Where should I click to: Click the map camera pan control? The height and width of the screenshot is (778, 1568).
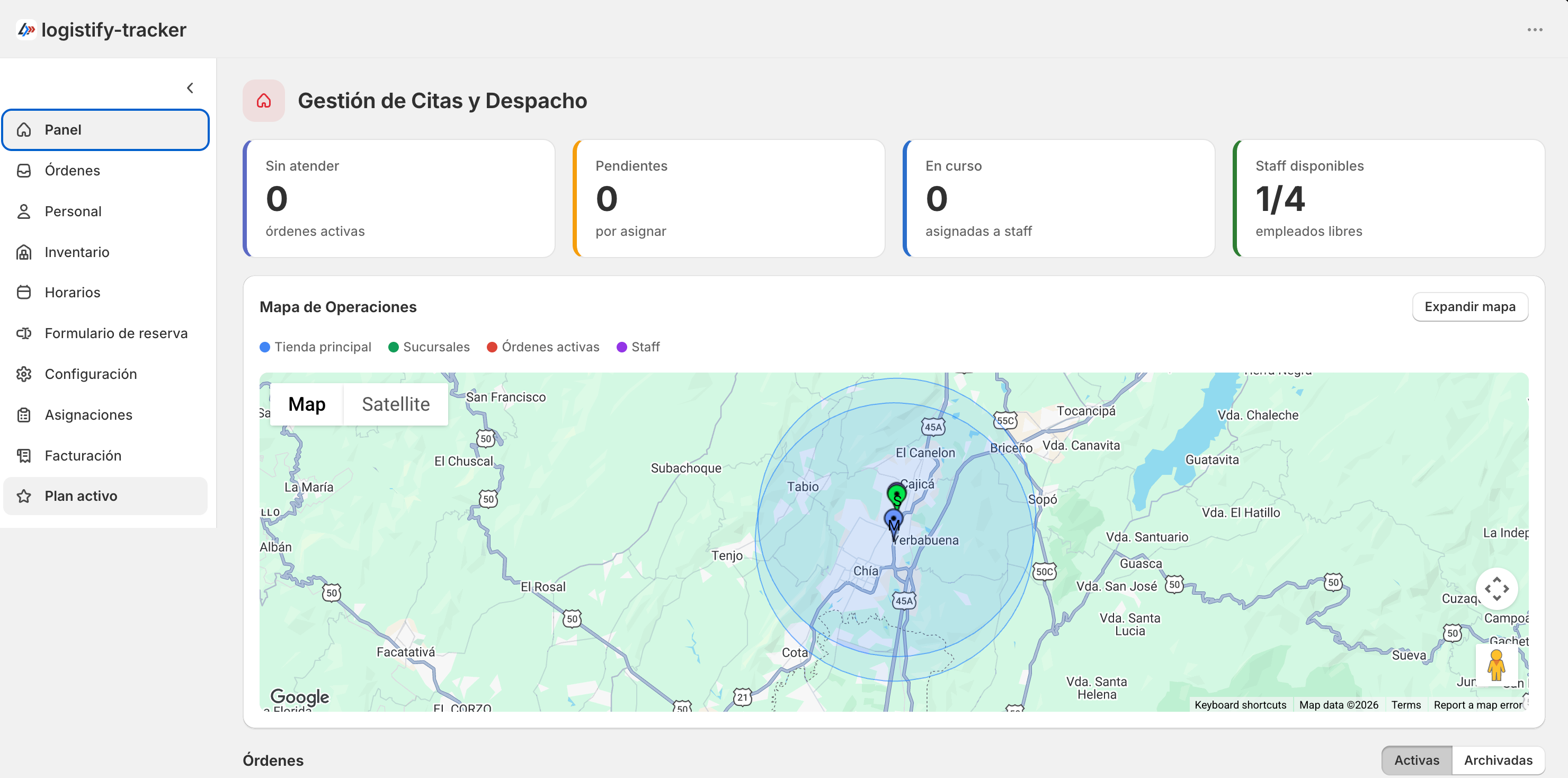(x=1496, y=589)
